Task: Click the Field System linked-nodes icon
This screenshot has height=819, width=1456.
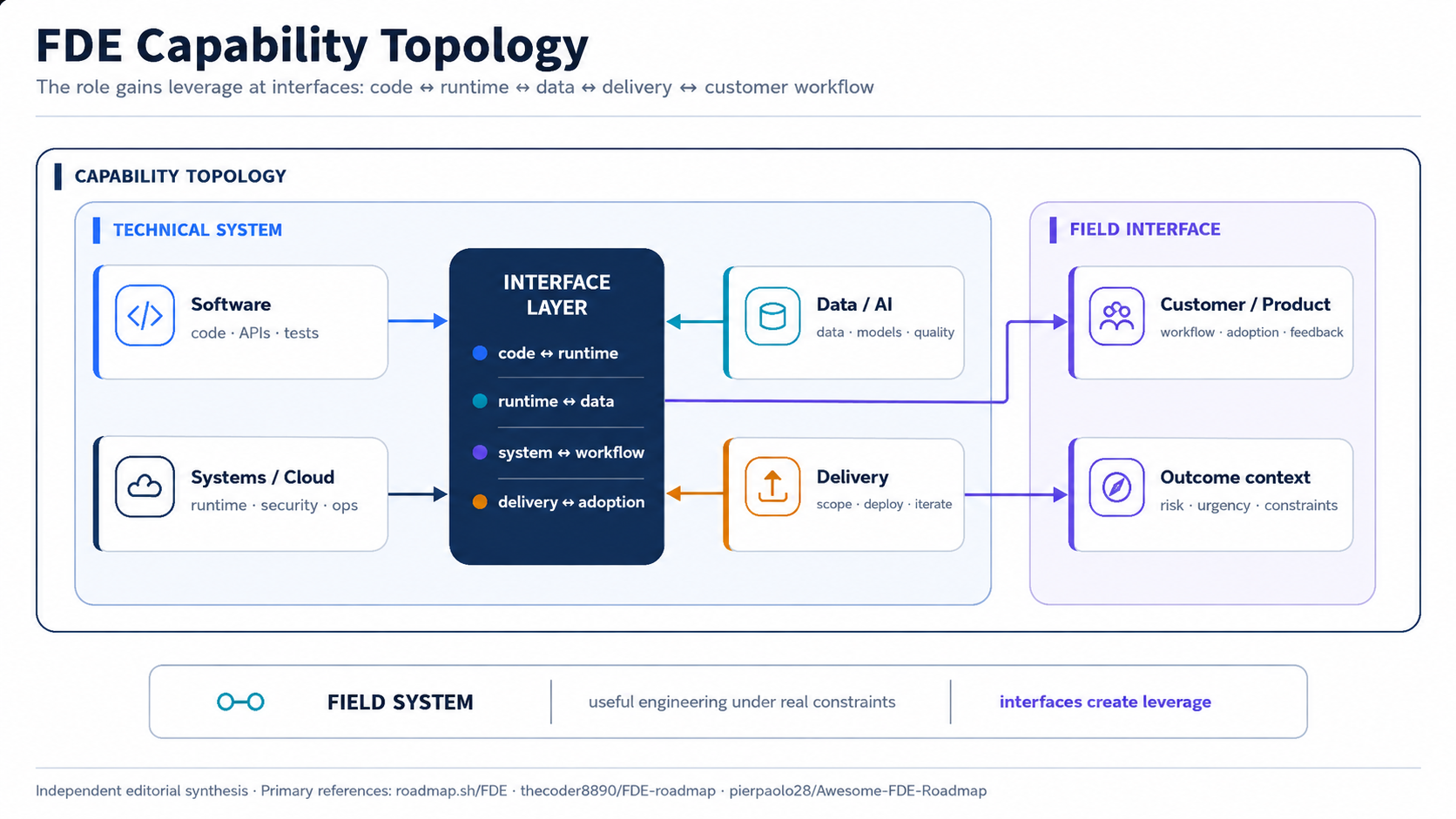Action: [x=240, y=702]
